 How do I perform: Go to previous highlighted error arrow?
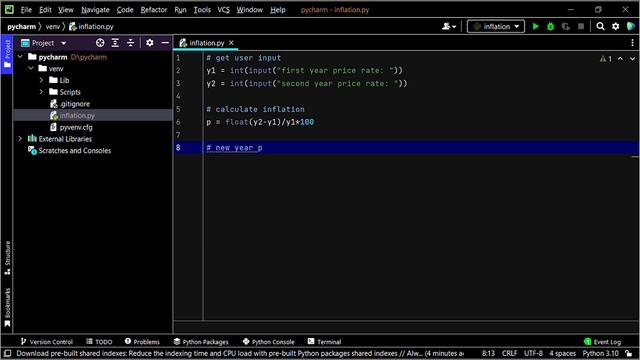coord(620,59)
